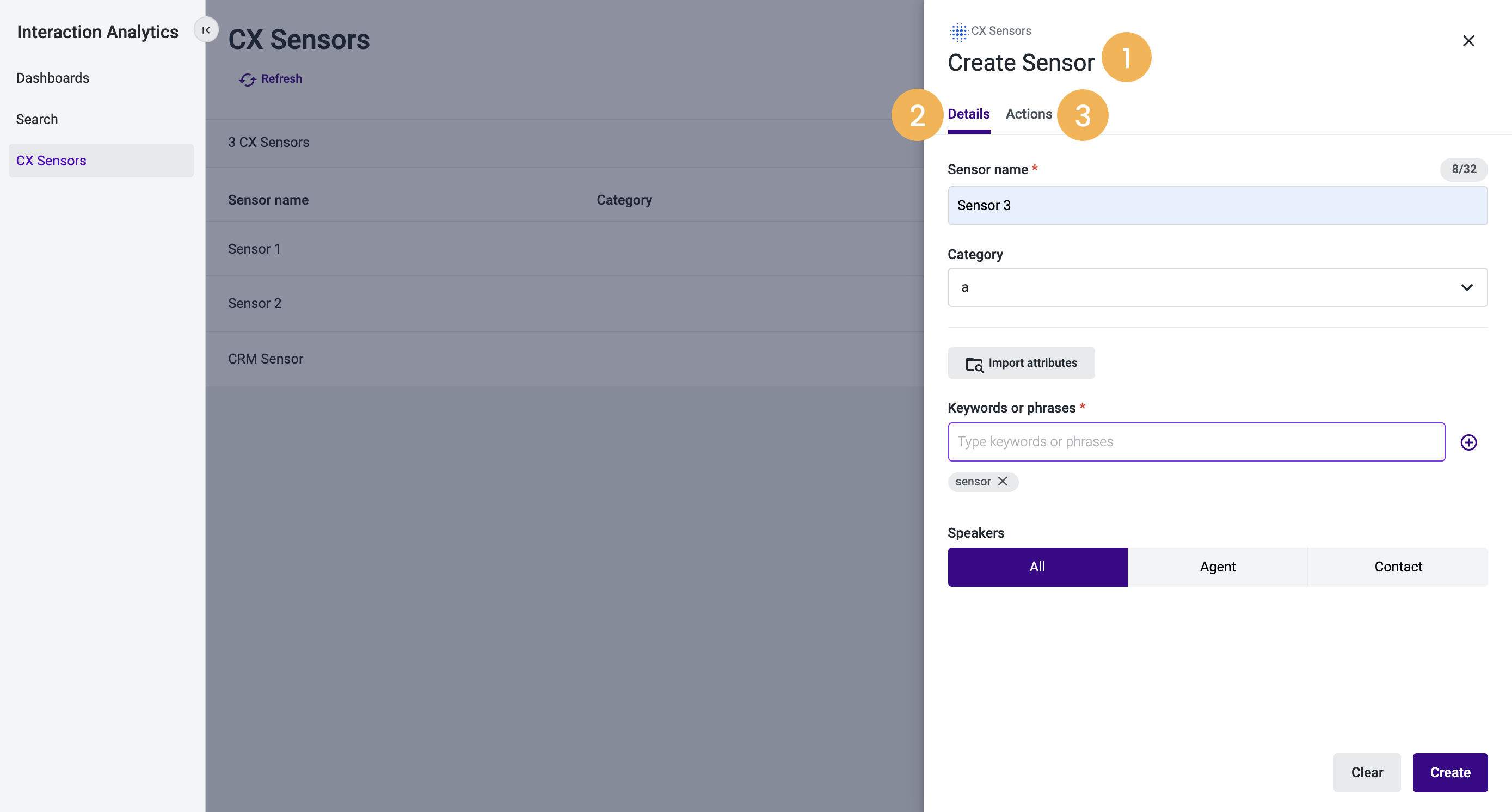This screenshot has height=812, width=1512.
Task: Close the Create Sensor panel
Action: [x=1468, y=40]
